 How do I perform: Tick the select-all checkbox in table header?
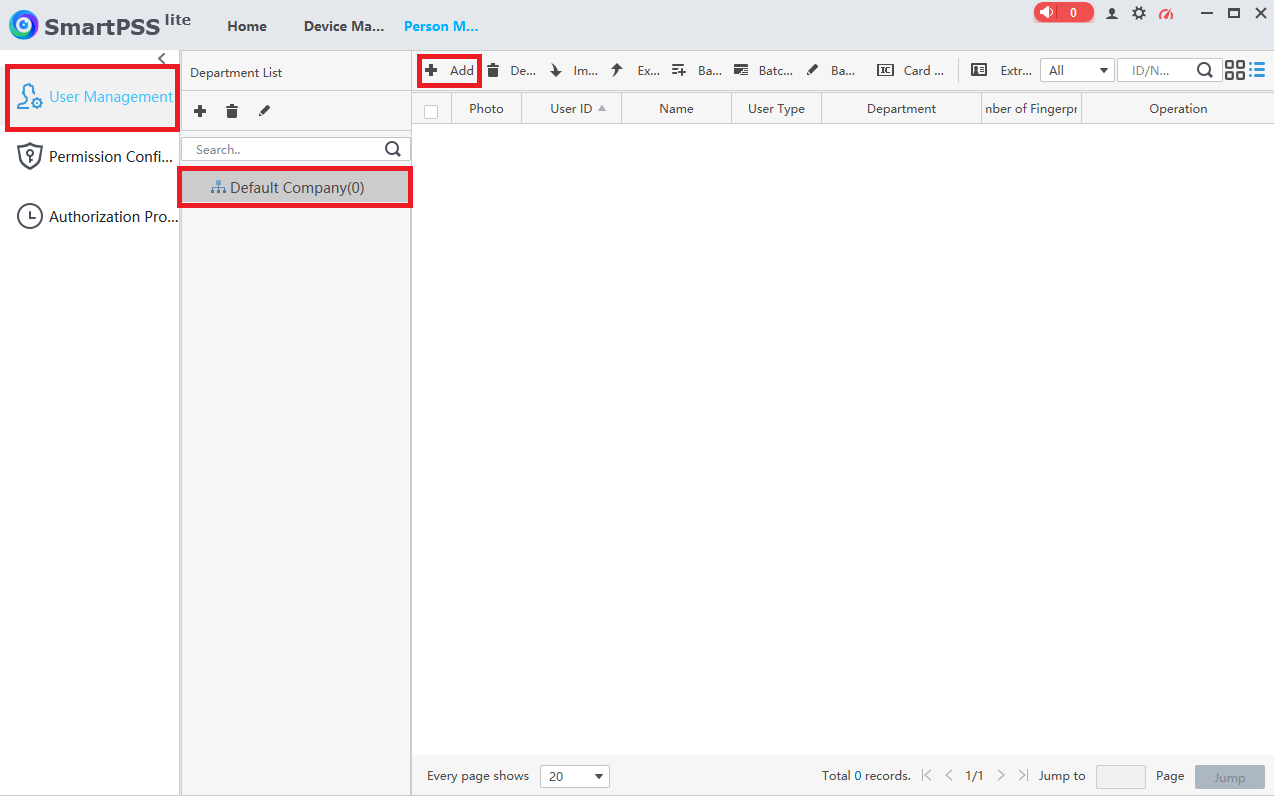coord(431,111)
